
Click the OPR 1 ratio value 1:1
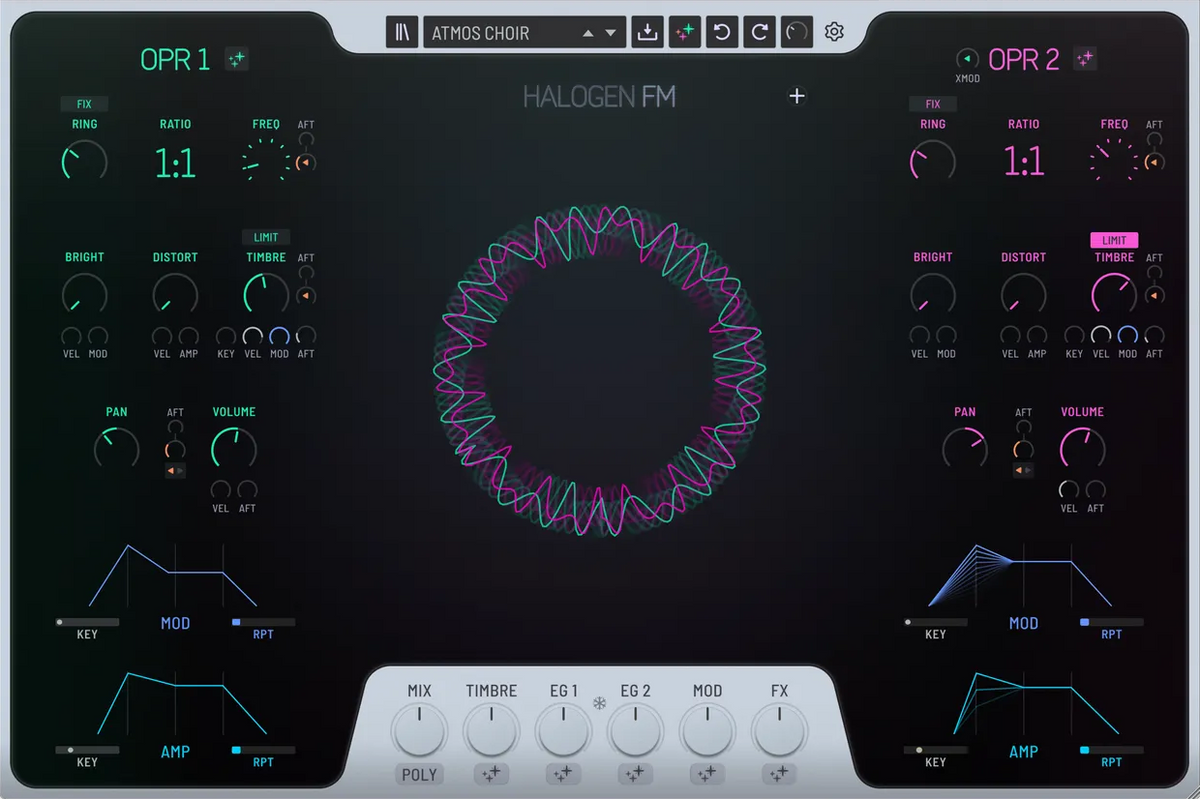[x=175, y=162]
